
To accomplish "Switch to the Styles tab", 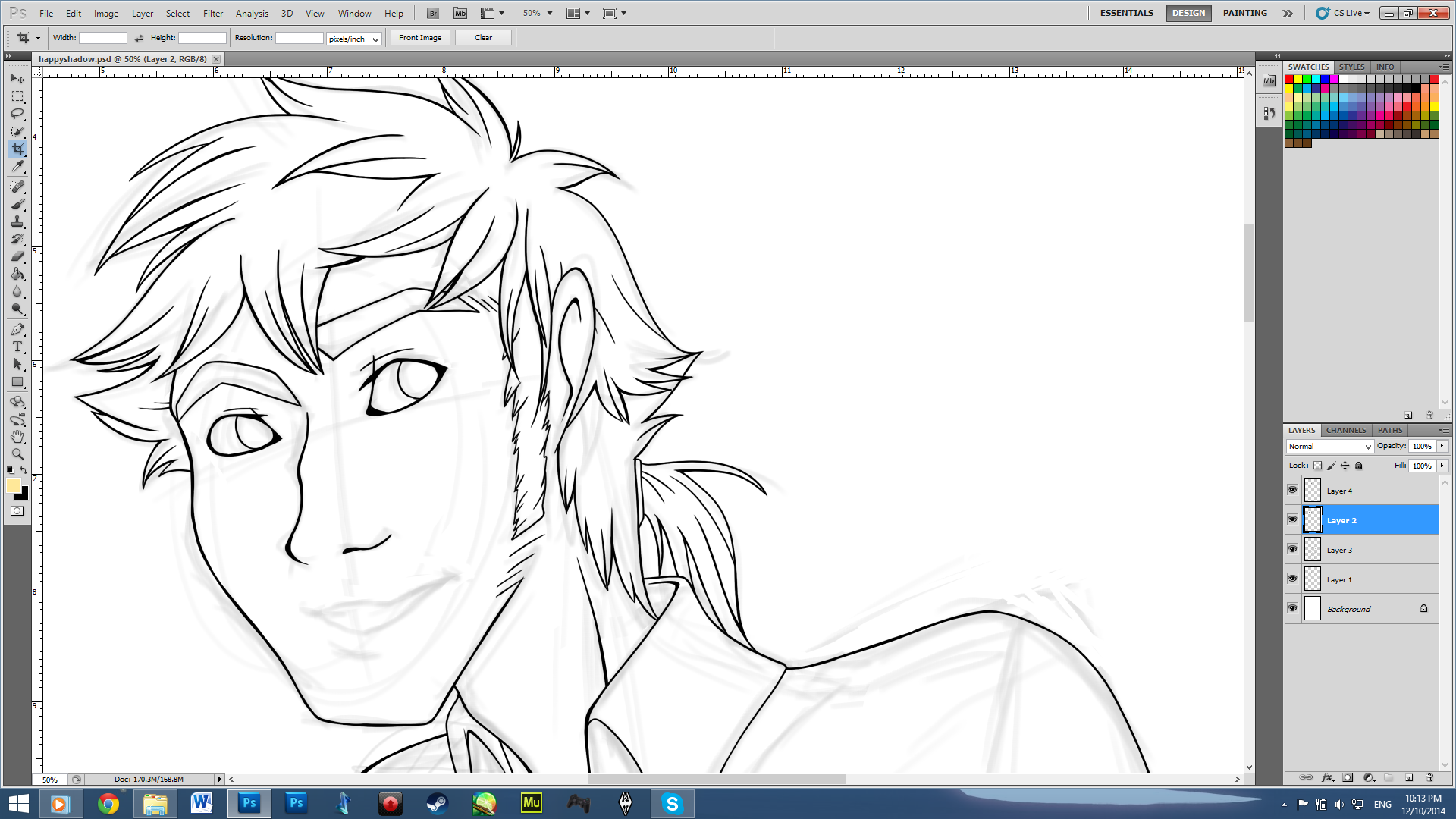I will click(x=1351, y=67).
